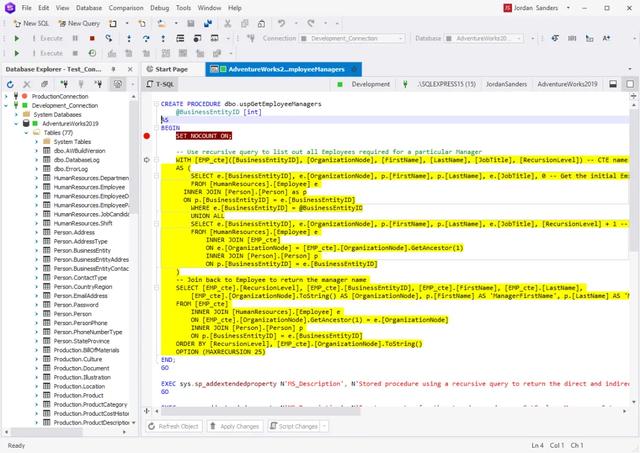This screenshot has width=640, height=453.
Task: Click the Execute button in the debug toolbar
Action: (48, 38)
